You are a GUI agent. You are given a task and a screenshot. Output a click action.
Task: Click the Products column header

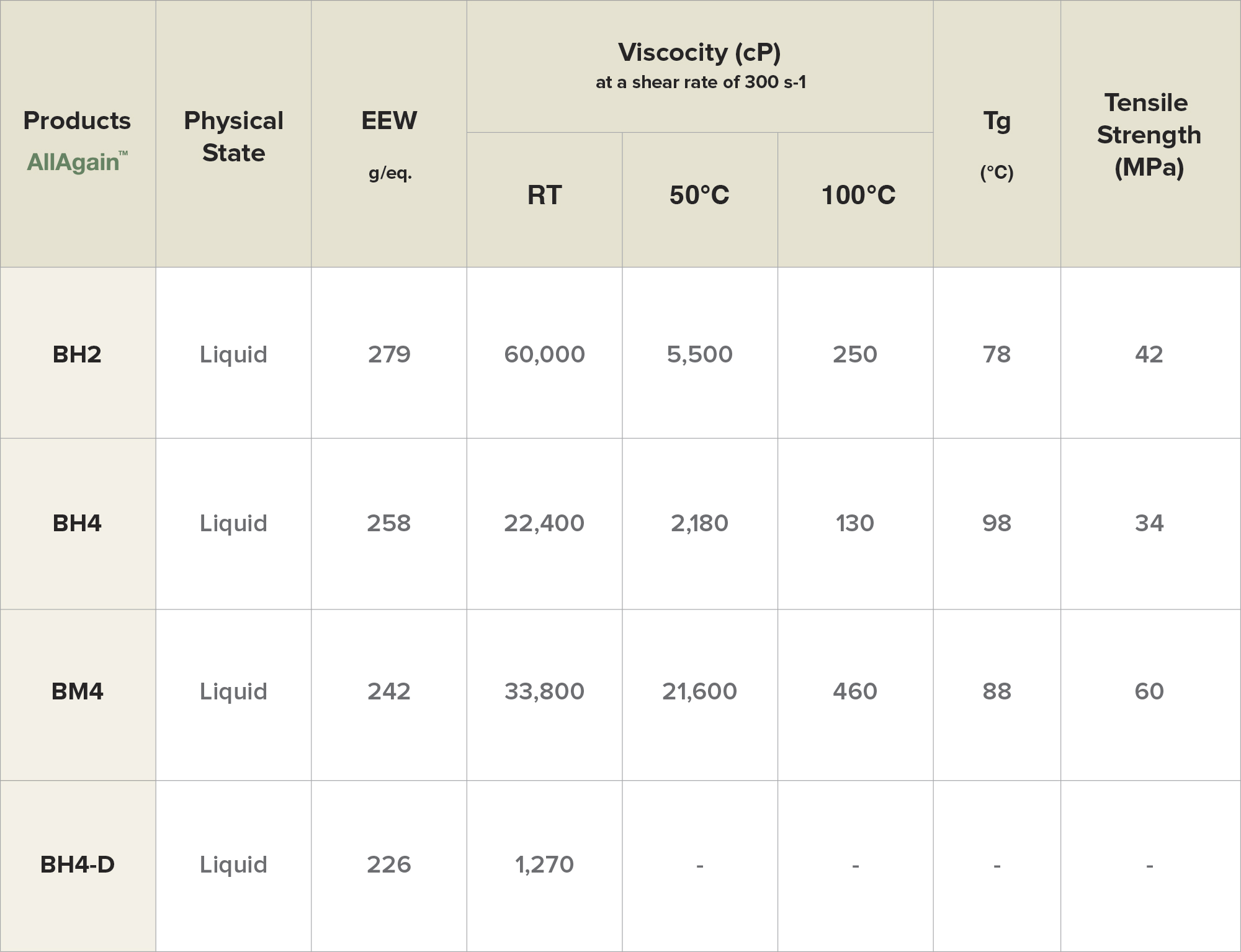pyautogui.click(x=77, y=120)
